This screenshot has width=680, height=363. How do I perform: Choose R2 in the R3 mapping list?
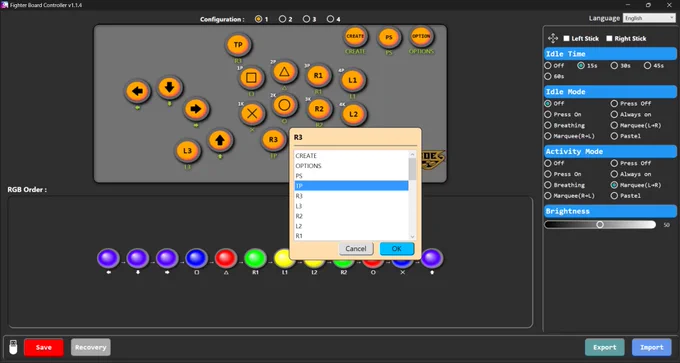351,216
